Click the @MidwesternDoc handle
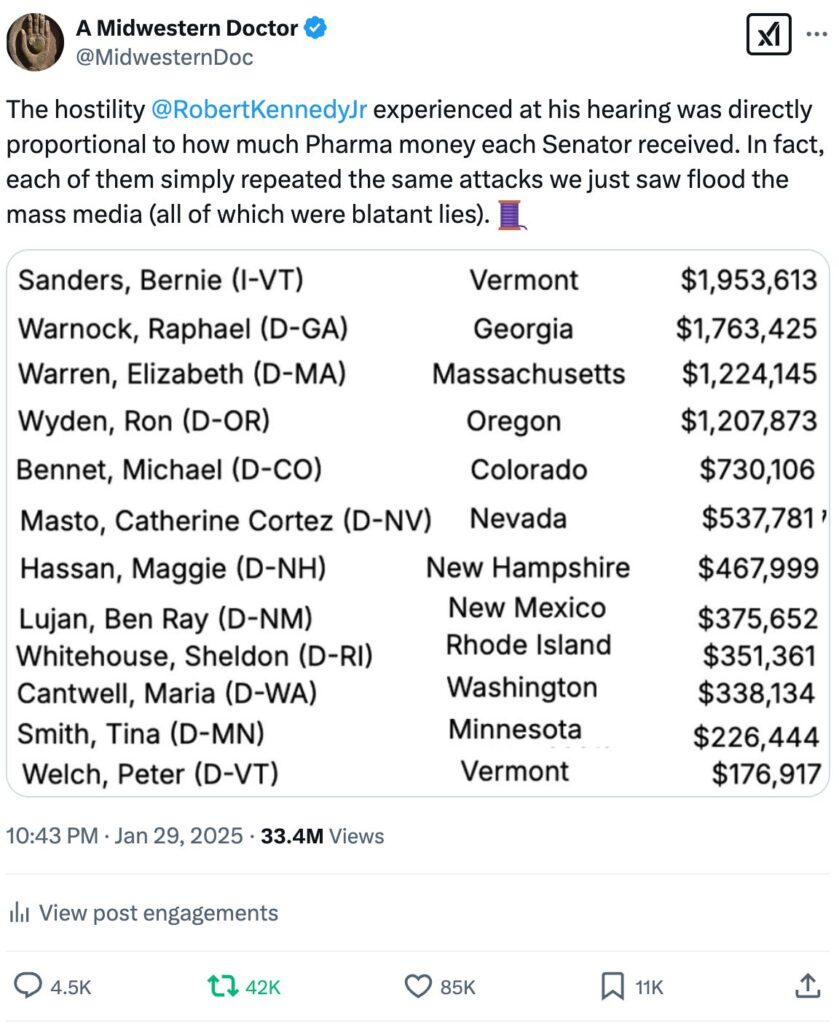Screen dimensions: 839x1024 point(165,57)
